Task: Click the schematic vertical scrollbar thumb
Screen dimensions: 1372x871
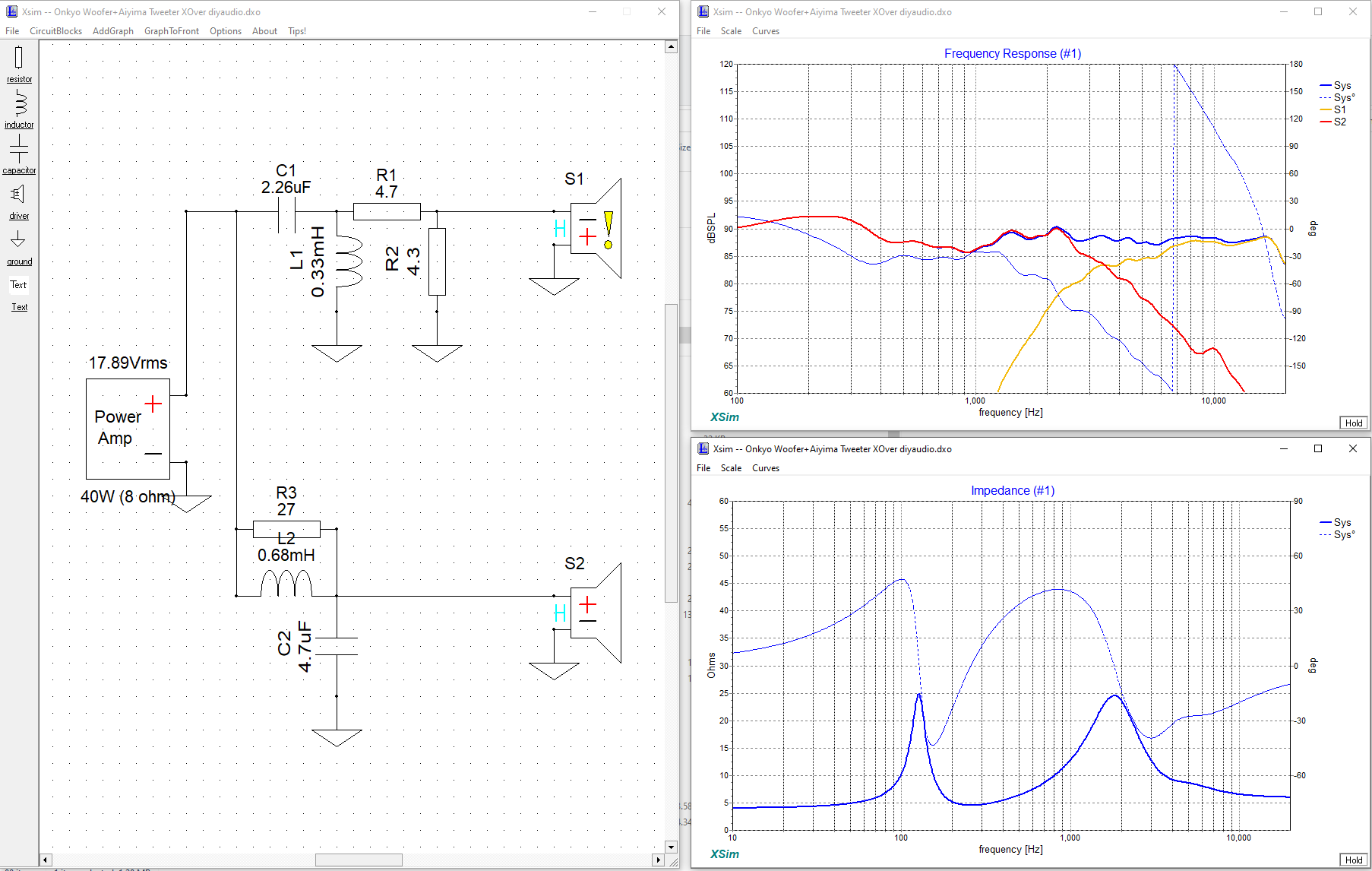Action: (671, 453)
